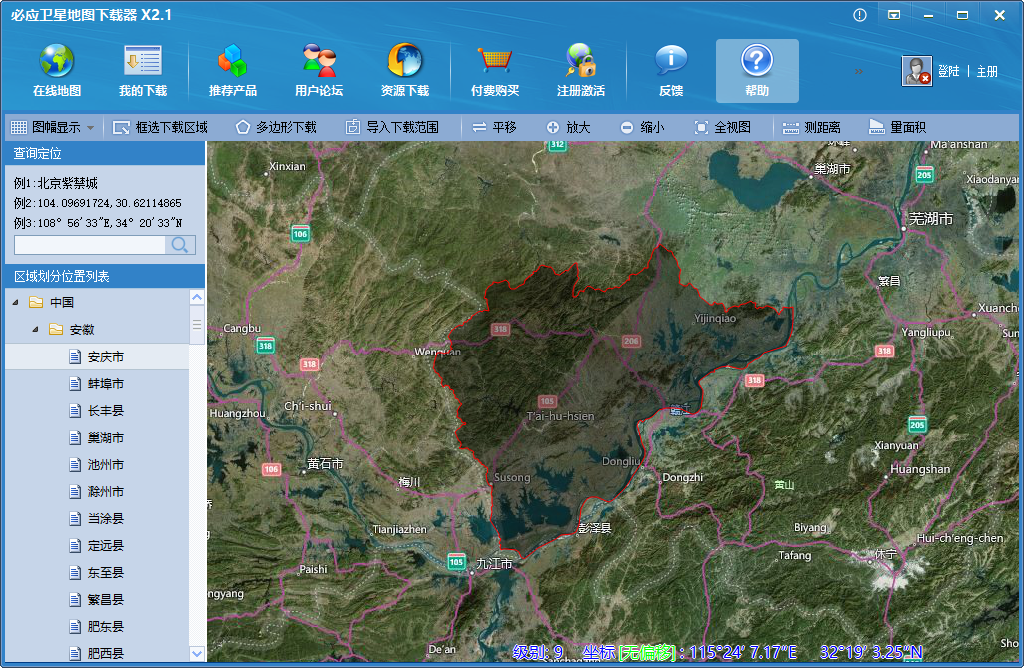
Task: Click the 推荐产品 cubes icon
Action: coord(233,62)
